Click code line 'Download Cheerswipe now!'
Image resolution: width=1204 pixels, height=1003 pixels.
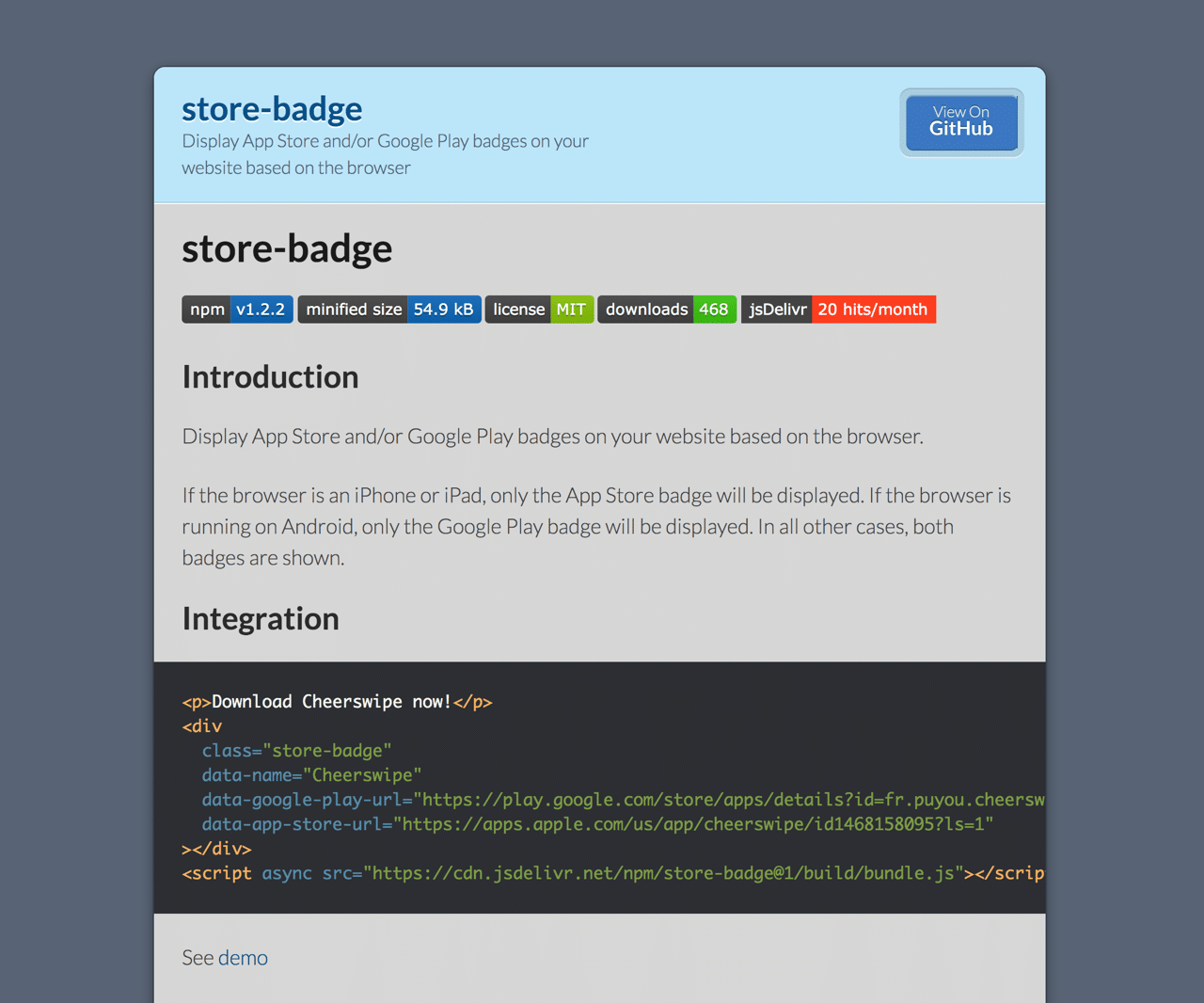point(337,702)
